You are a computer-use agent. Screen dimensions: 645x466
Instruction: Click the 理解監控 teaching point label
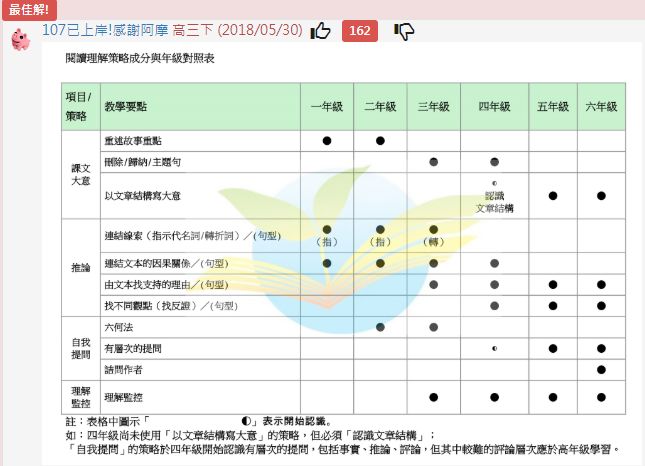click(123, 397)
